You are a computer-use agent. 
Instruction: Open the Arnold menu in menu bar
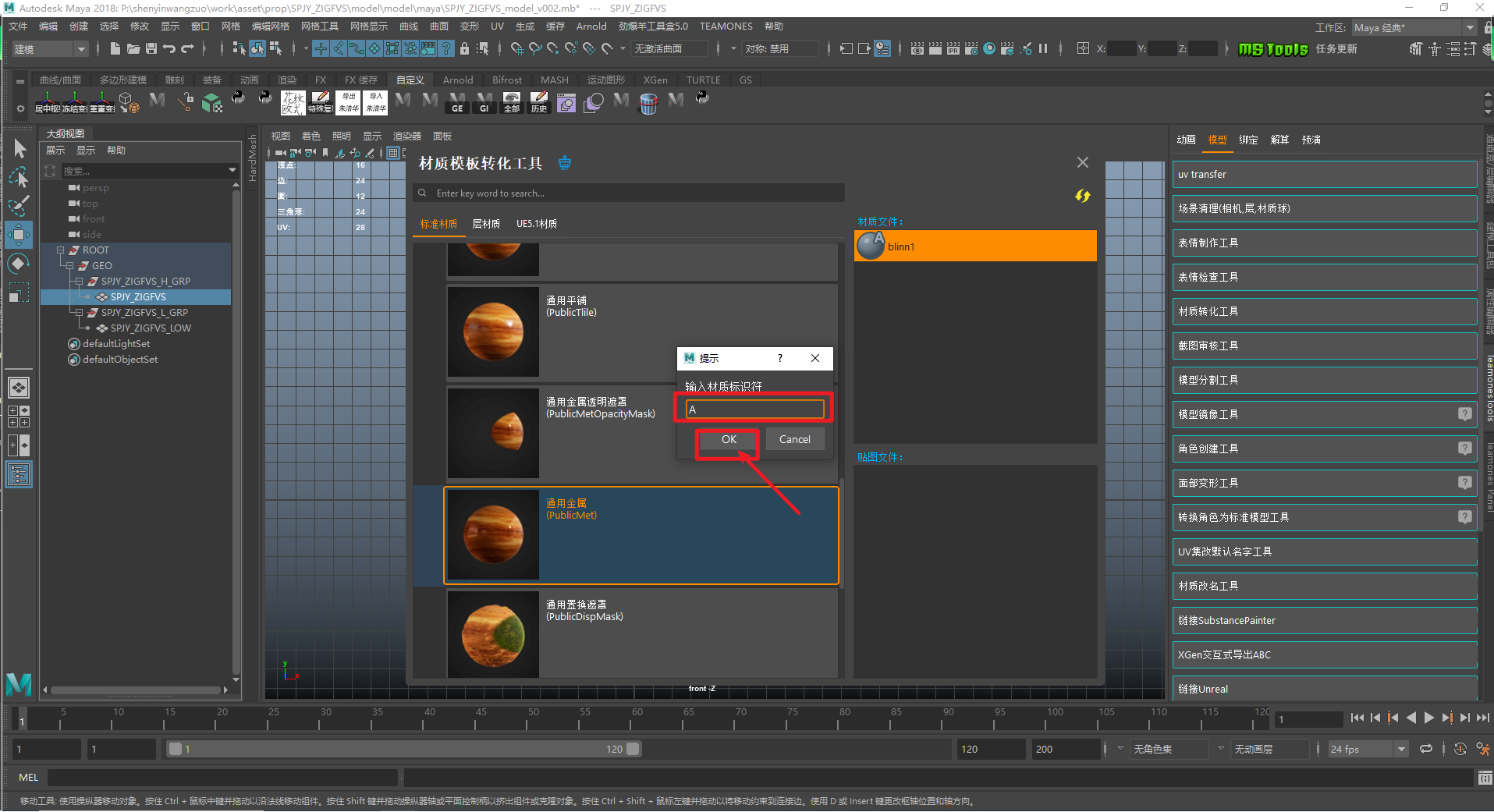[591, 26]
